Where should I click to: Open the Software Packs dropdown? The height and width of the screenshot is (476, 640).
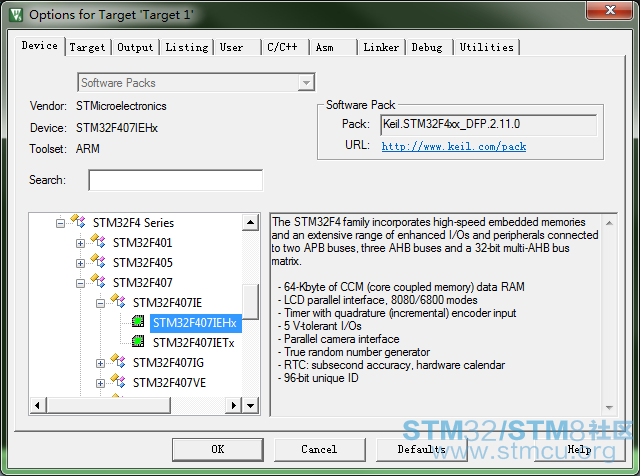coord(306,83)
